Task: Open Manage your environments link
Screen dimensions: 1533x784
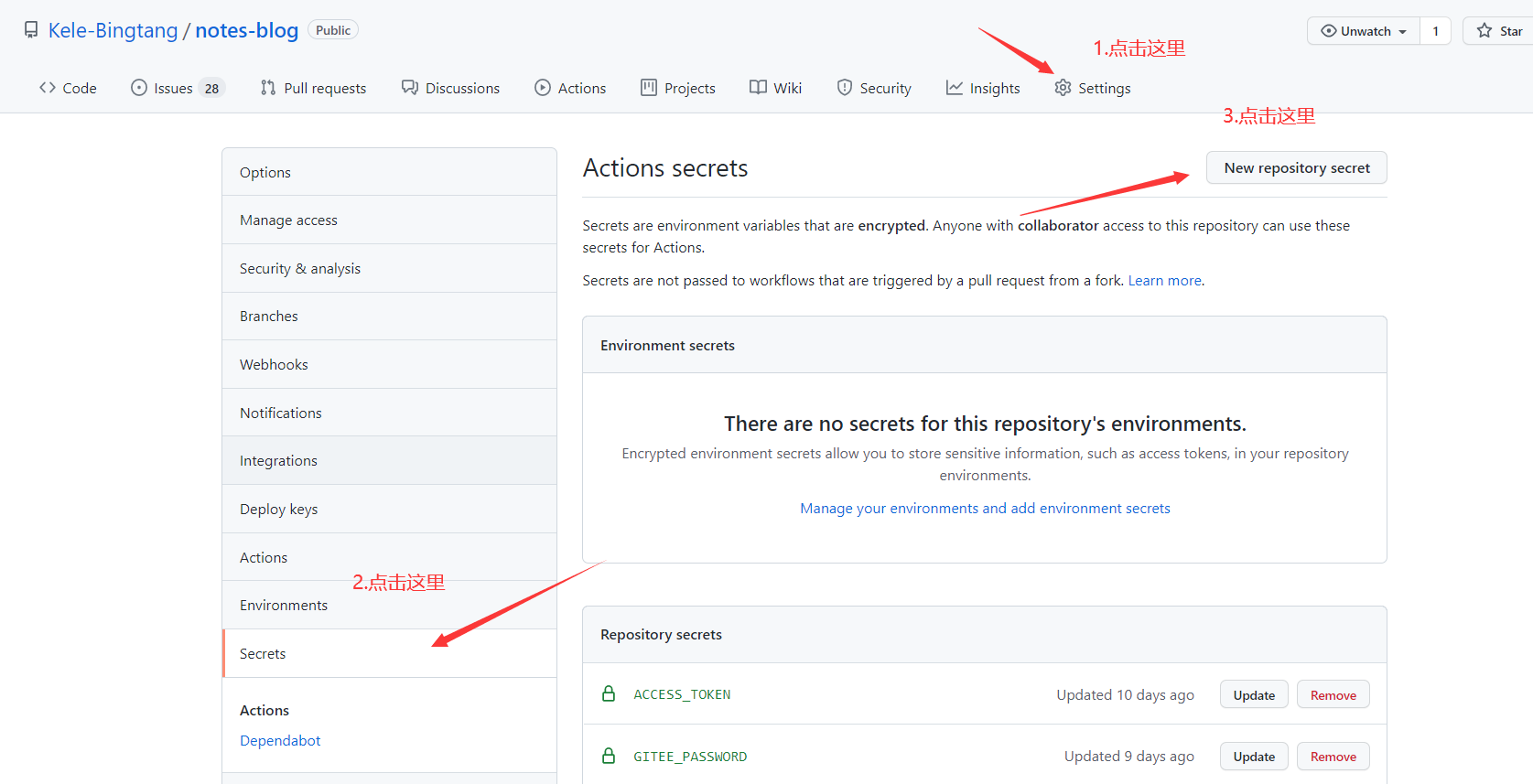Action: point(985,509)
